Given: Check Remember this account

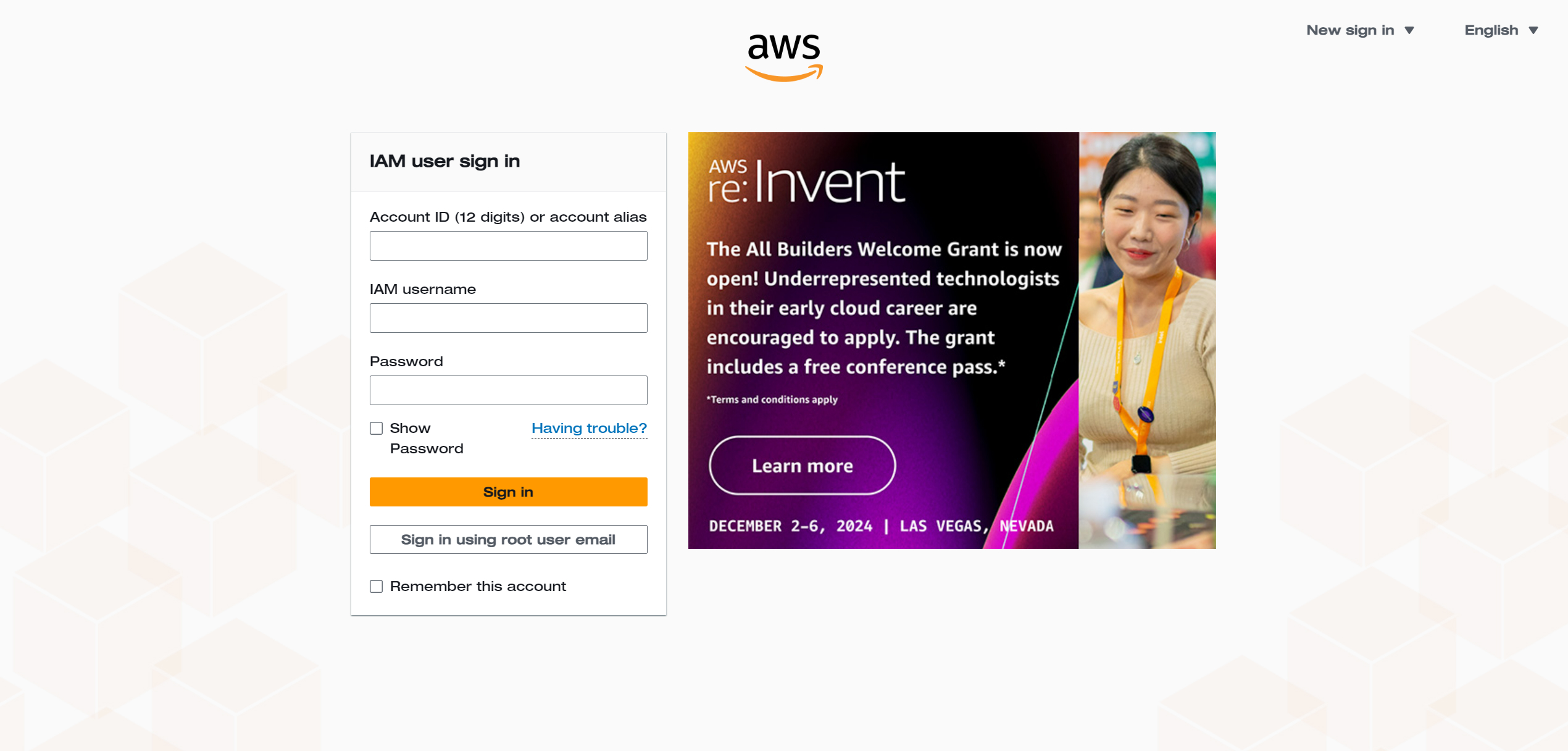Looking at the screenshot, I should pos(376,586).
